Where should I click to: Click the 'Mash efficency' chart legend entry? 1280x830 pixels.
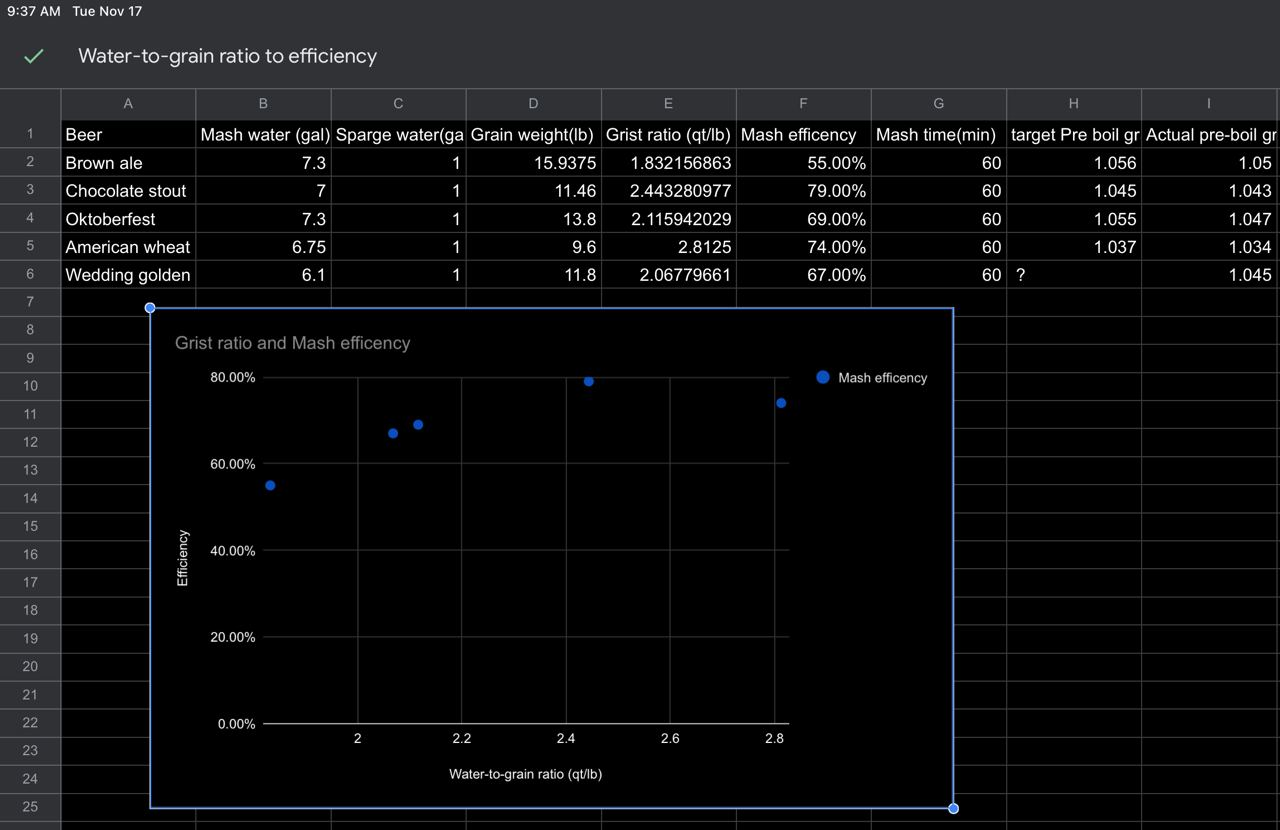point(872,378)
